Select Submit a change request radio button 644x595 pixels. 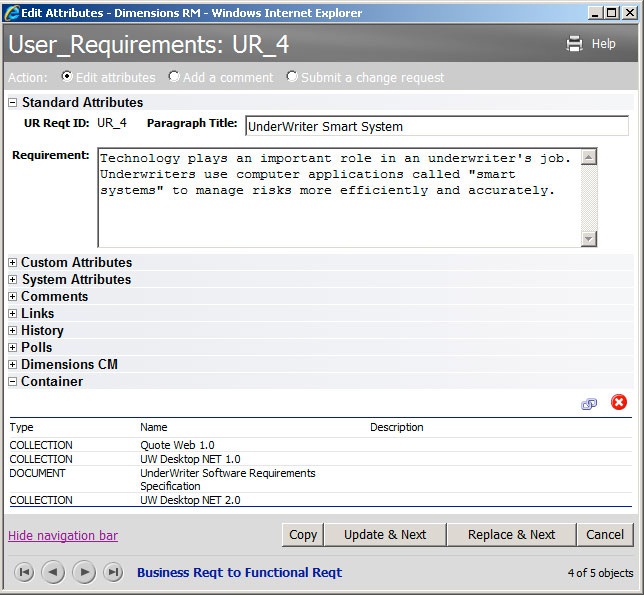292,77
